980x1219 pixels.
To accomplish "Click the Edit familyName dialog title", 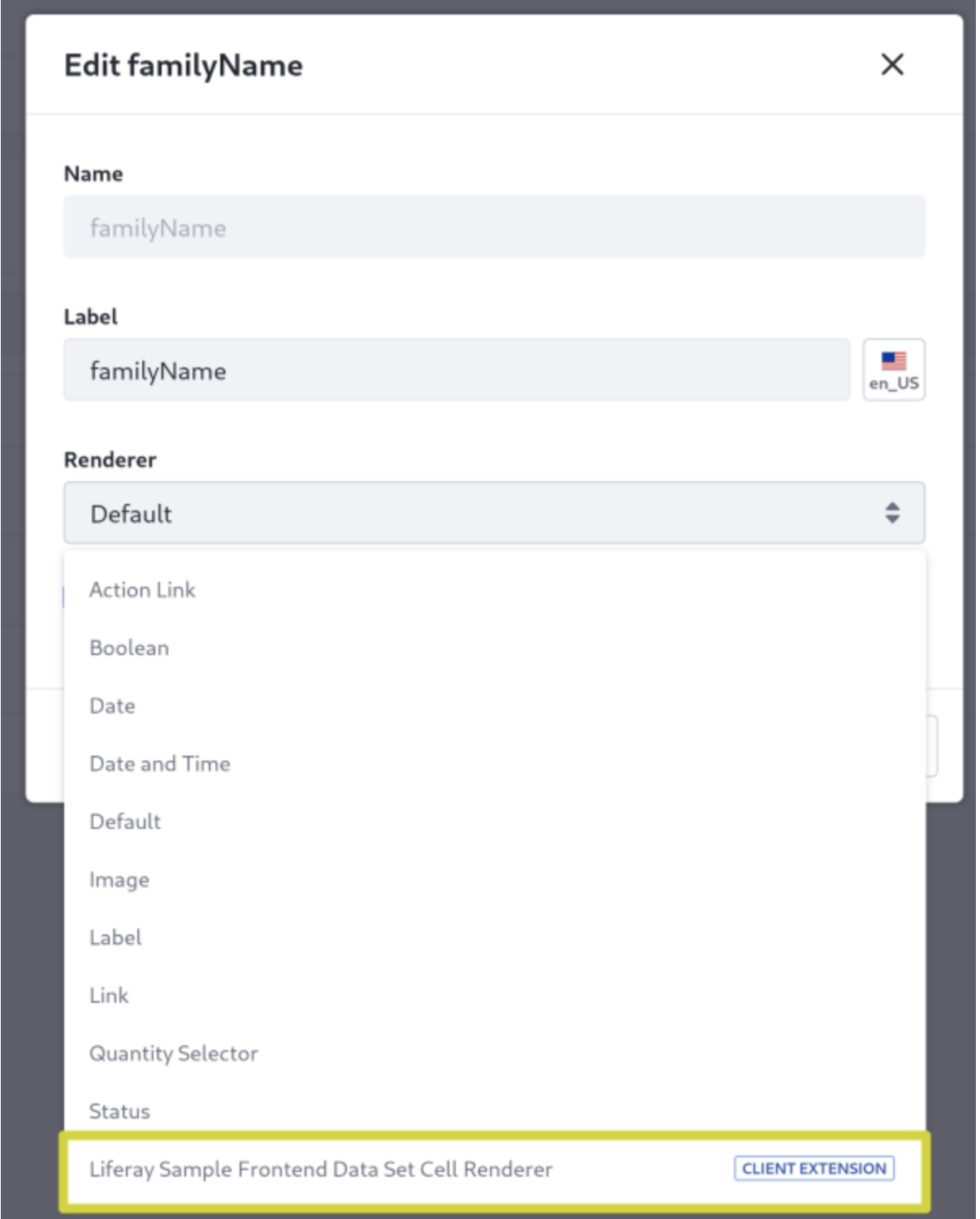I will 184,65.
